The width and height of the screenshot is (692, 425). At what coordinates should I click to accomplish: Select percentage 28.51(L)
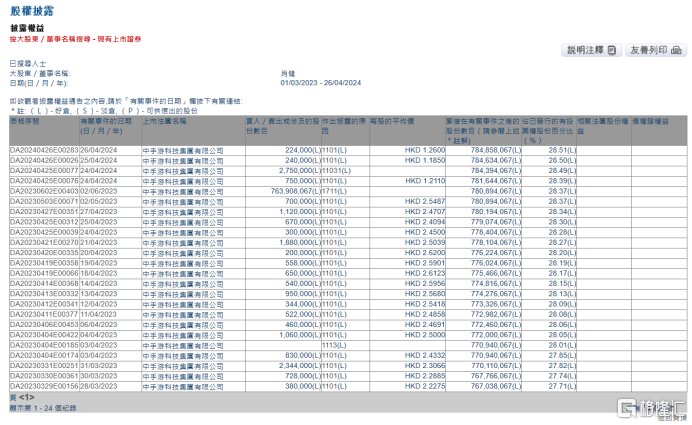[562, 150]
